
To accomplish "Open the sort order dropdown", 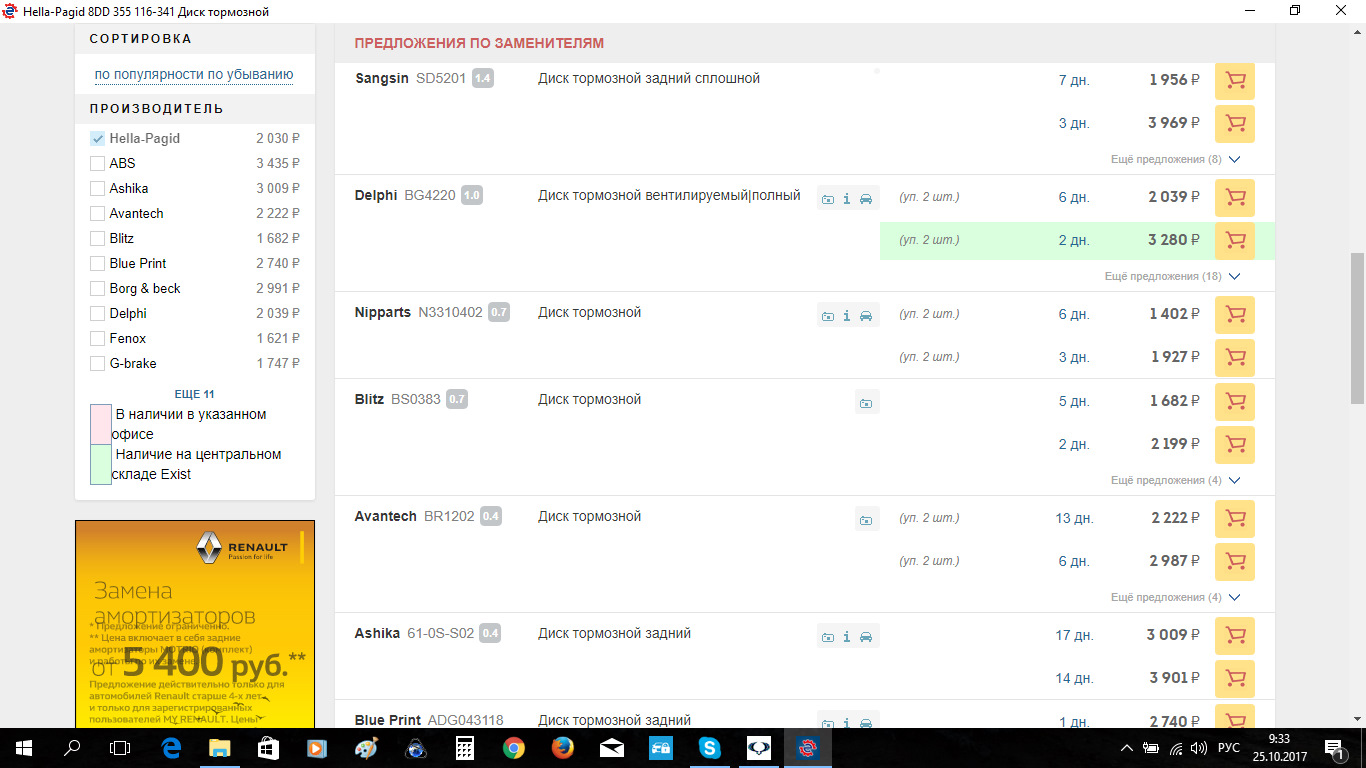I will point(194,75).
